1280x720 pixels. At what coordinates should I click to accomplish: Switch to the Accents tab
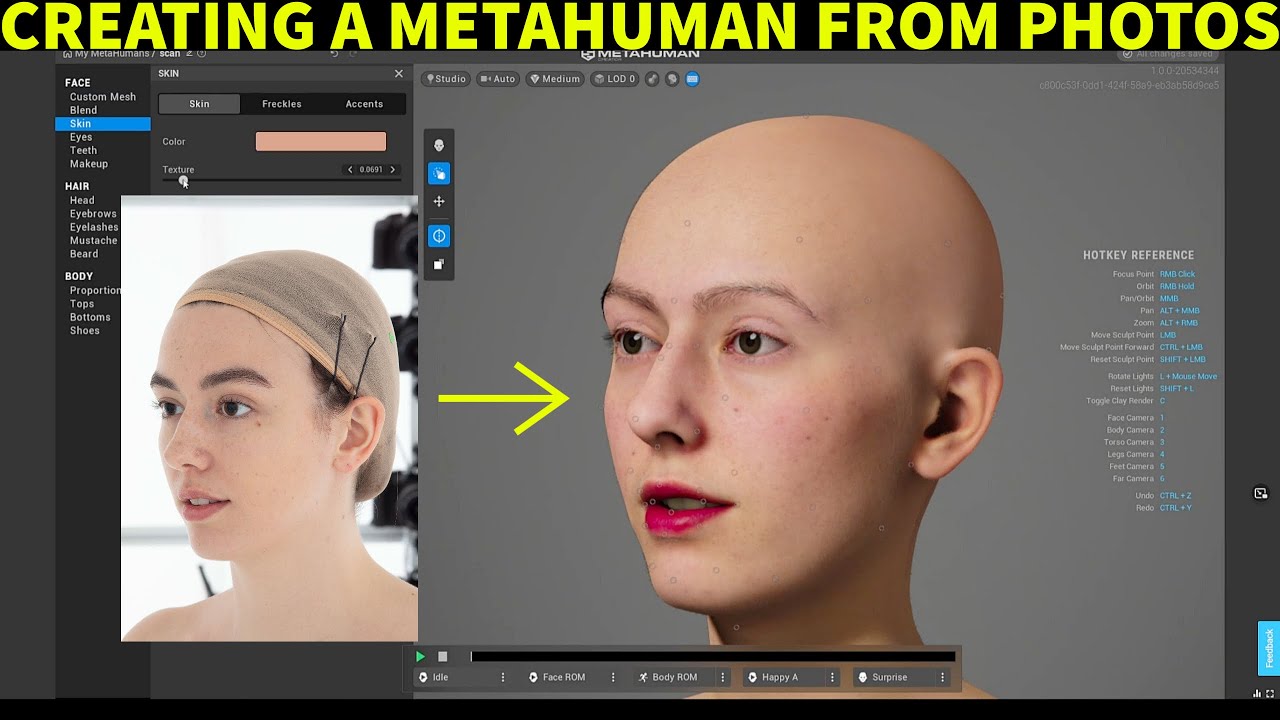(x=364, y=103)
